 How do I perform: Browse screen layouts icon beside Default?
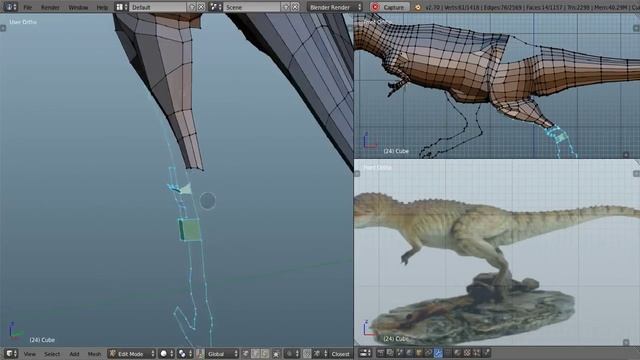121,7
